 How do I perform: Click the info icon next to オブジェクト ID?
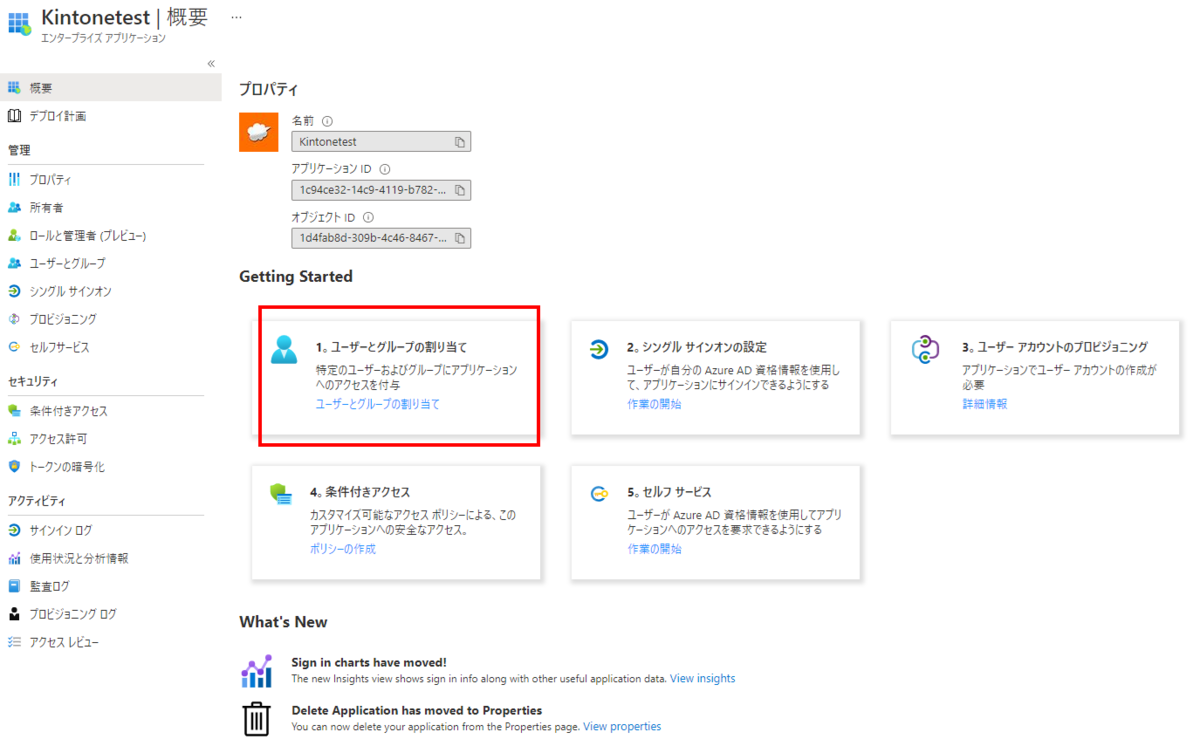(368, 217)
